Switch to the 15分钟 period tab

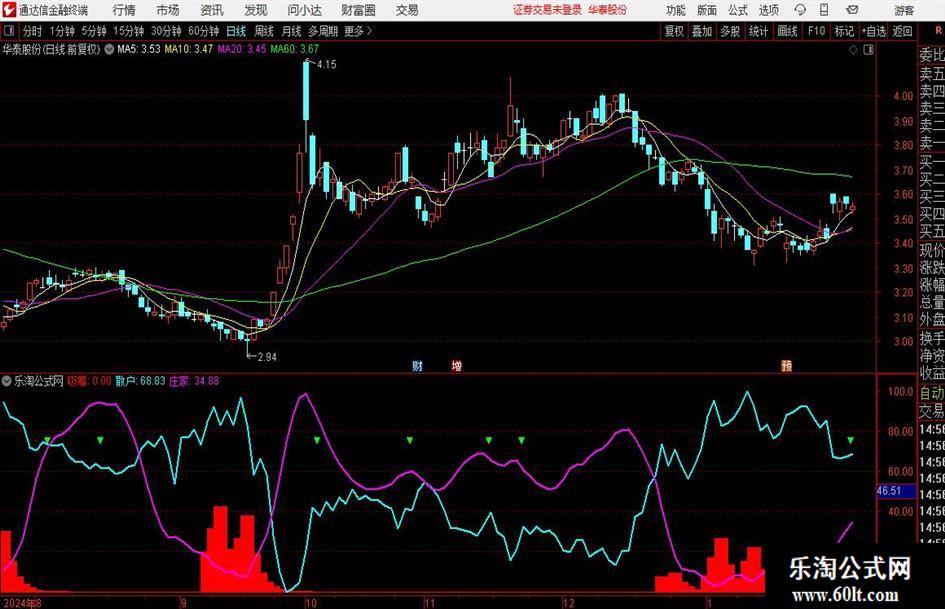click(128, 31)
